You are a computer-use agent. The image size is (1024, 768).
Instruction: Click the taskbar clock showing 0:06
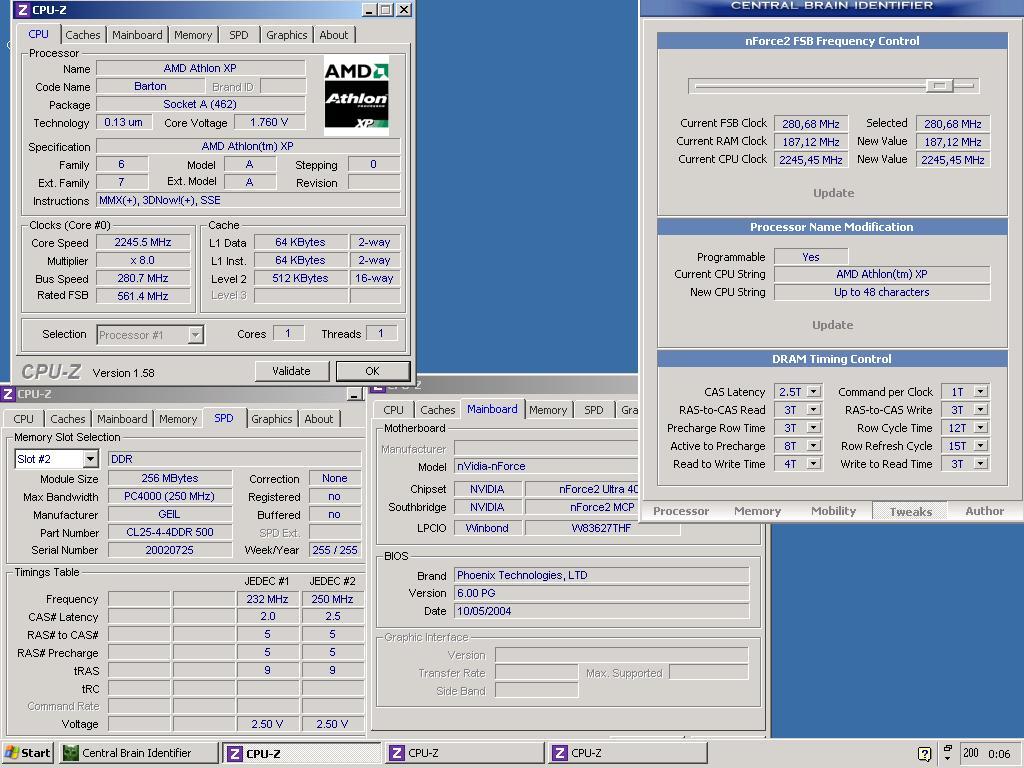click(999, 753)
